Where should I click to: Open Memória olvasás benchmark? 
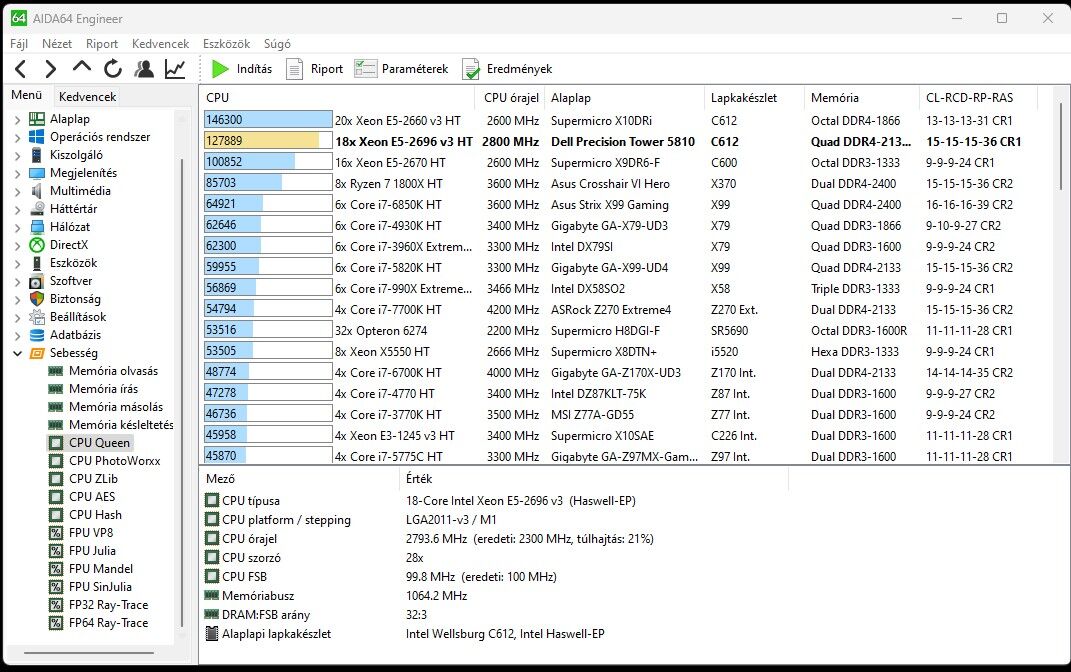click(113, 371)
